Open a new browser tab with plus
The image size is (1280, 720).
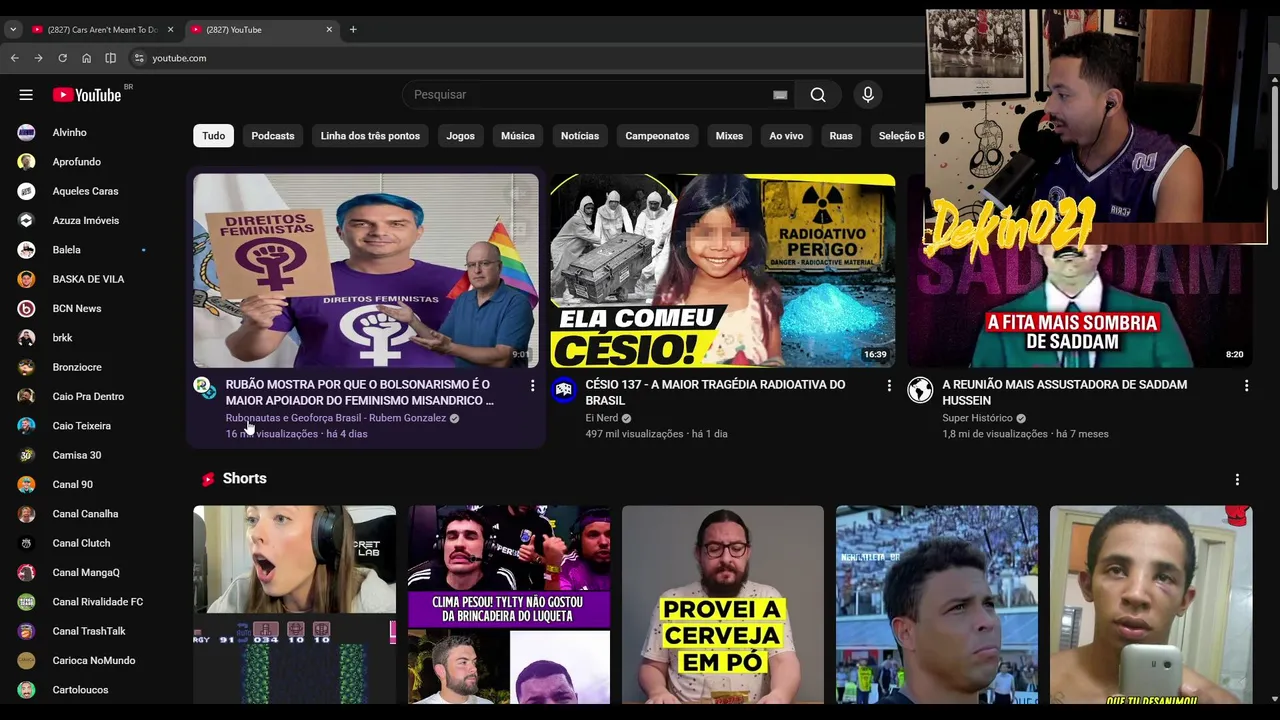tap(353, 30)
